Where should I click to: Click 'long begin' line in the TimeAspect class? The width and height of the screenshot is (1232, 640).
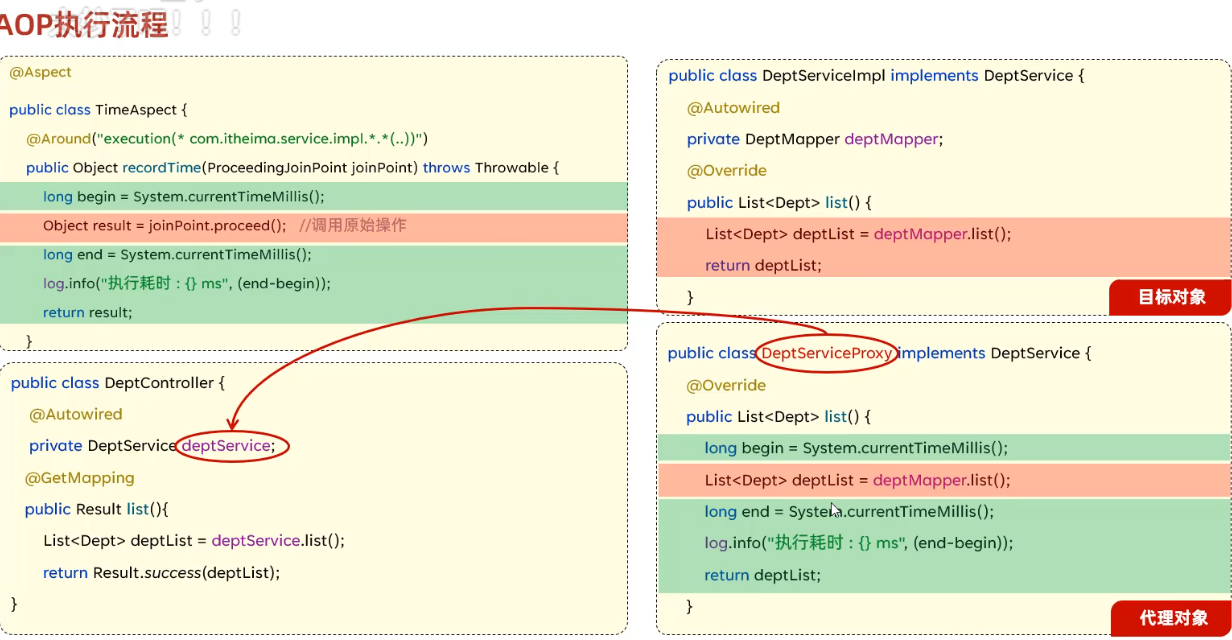184,197
